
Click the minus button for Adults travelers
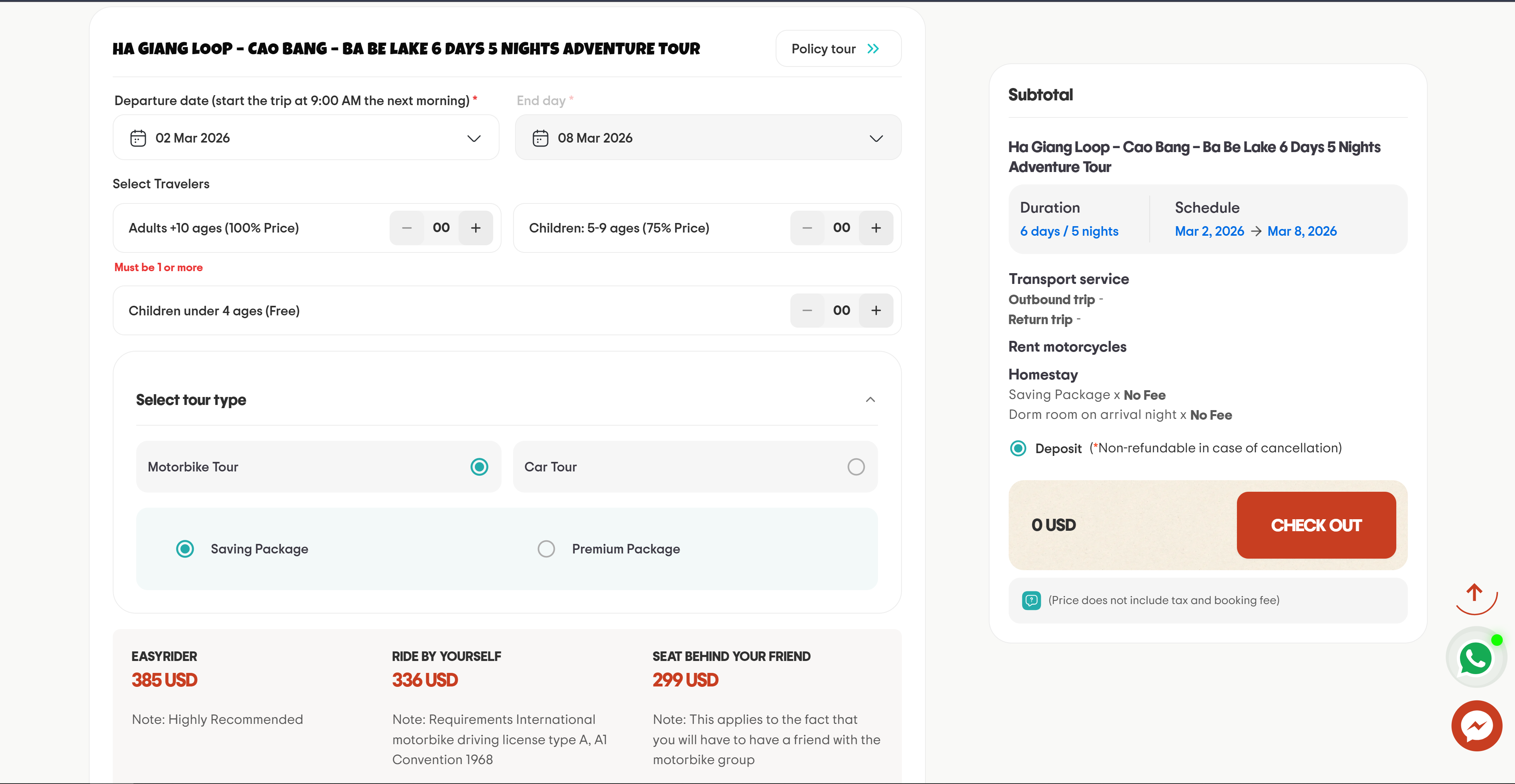406,228
